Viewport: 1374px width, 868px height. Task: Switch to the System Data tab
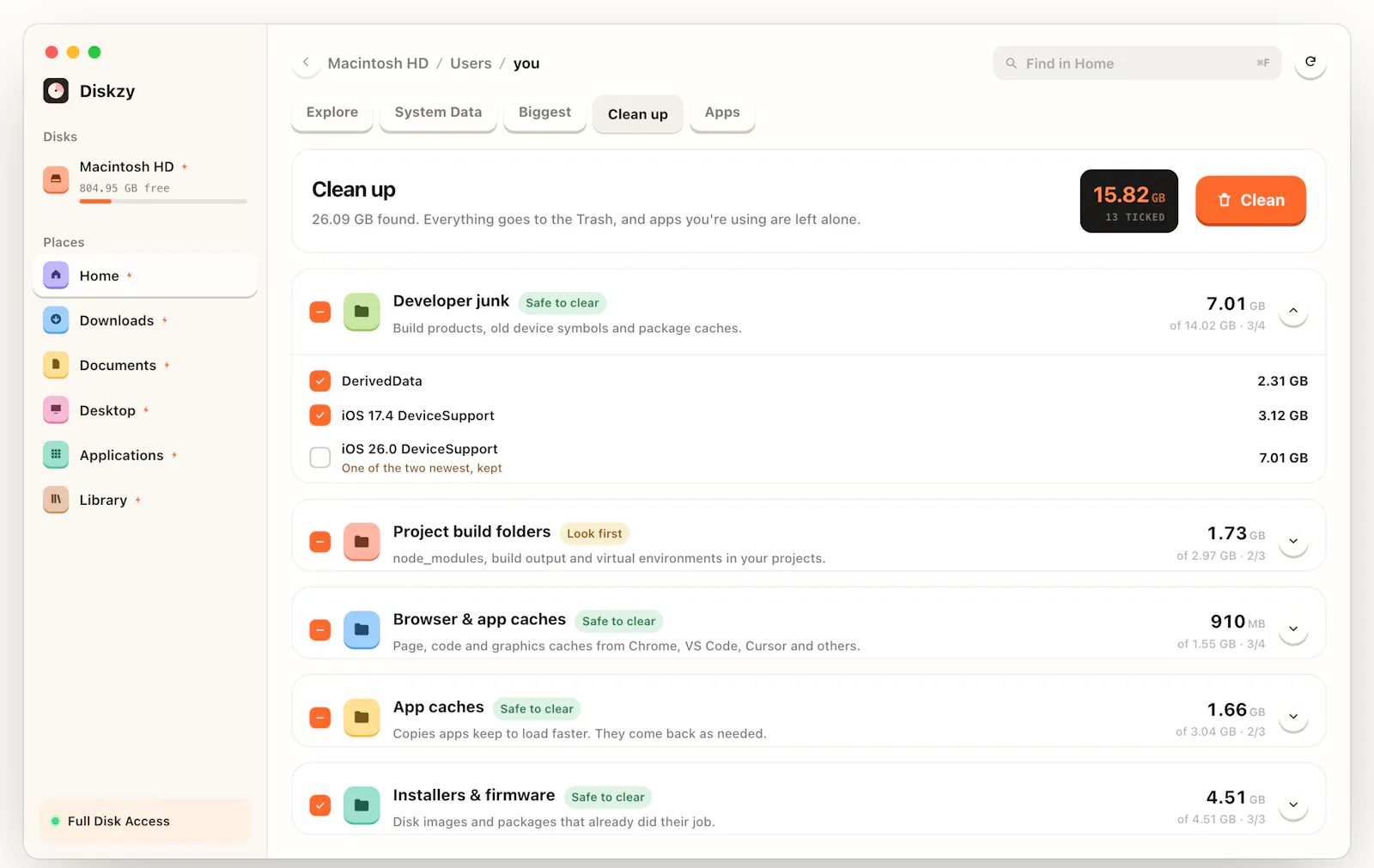(438, 112)
